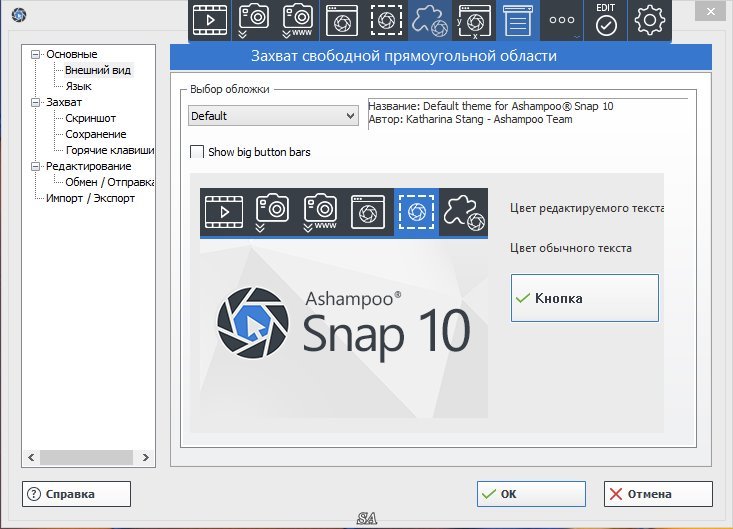Start video capture from top toolbar
The image size is (733, 529).
coord(210,20)
